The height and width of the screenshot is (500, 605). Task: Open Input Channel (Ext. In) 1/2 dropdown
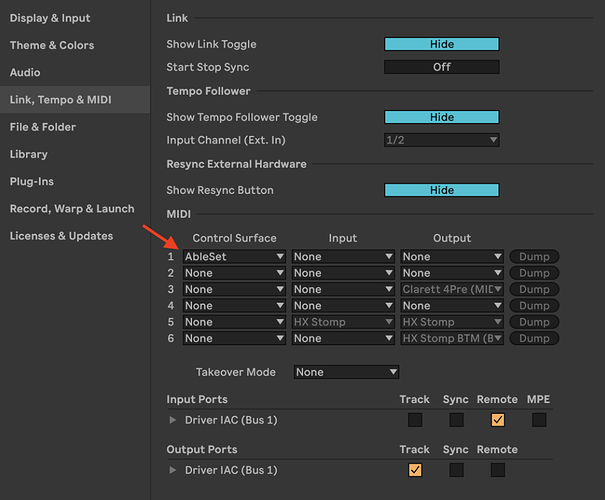[441, 140]
